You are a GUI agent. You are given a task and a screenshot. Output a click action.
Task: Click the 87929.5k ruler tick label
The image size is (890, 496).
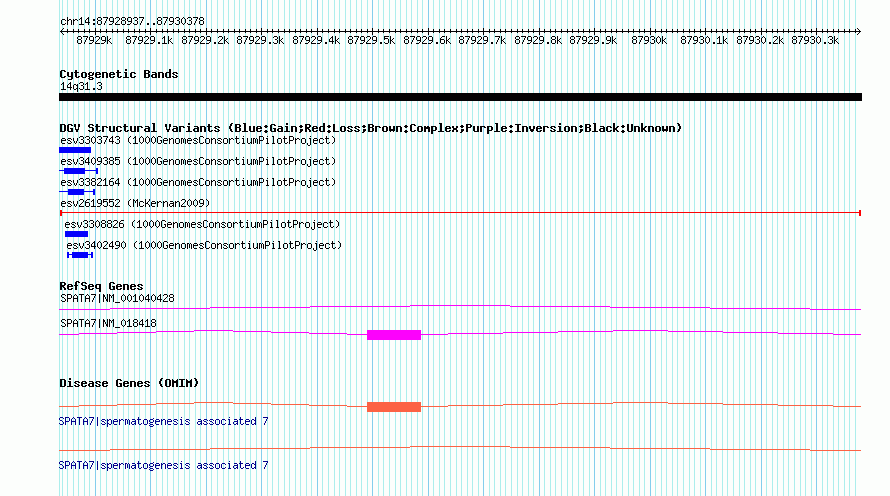371,40
